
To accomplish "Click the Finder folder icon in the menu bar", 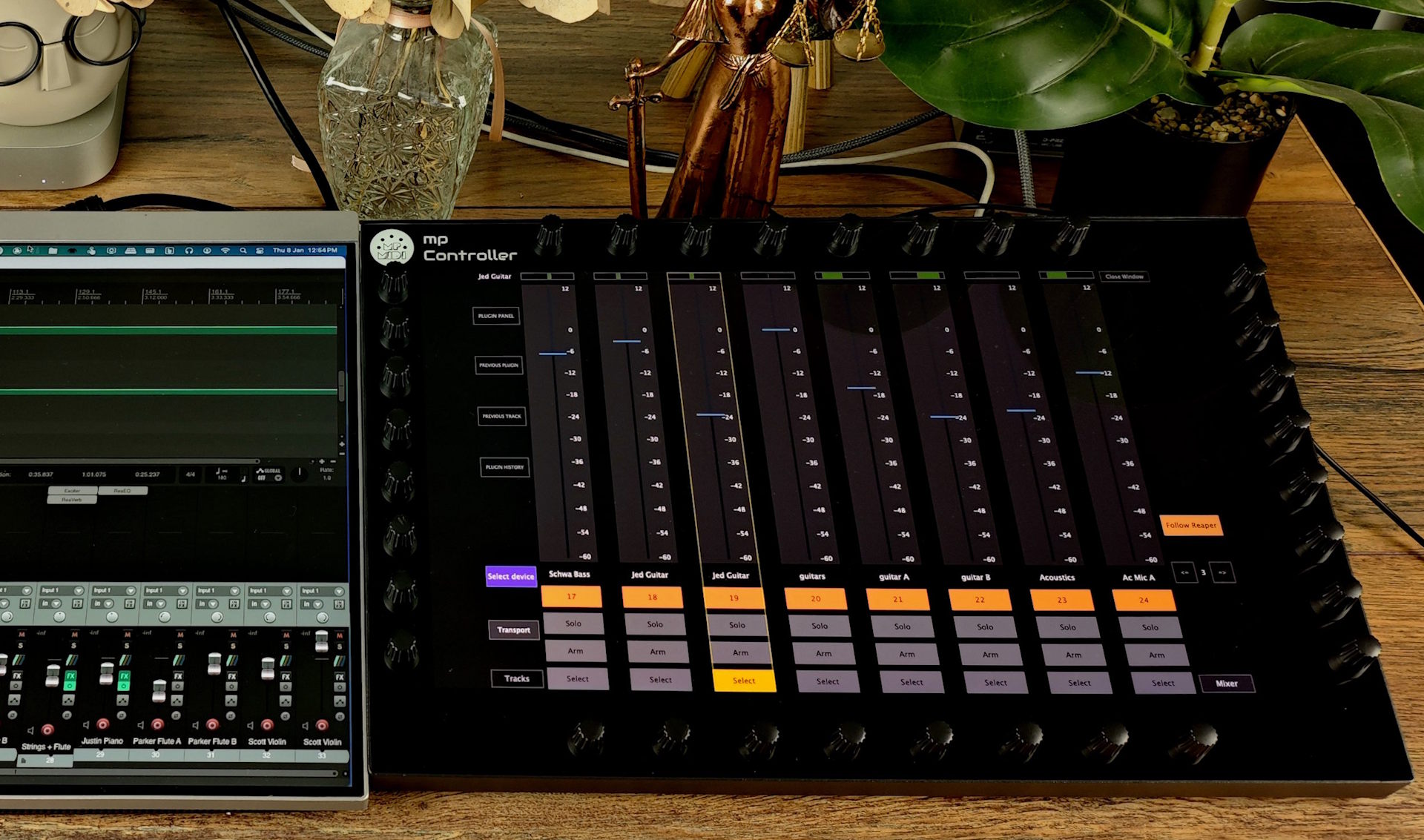I will tap(53, 251).
